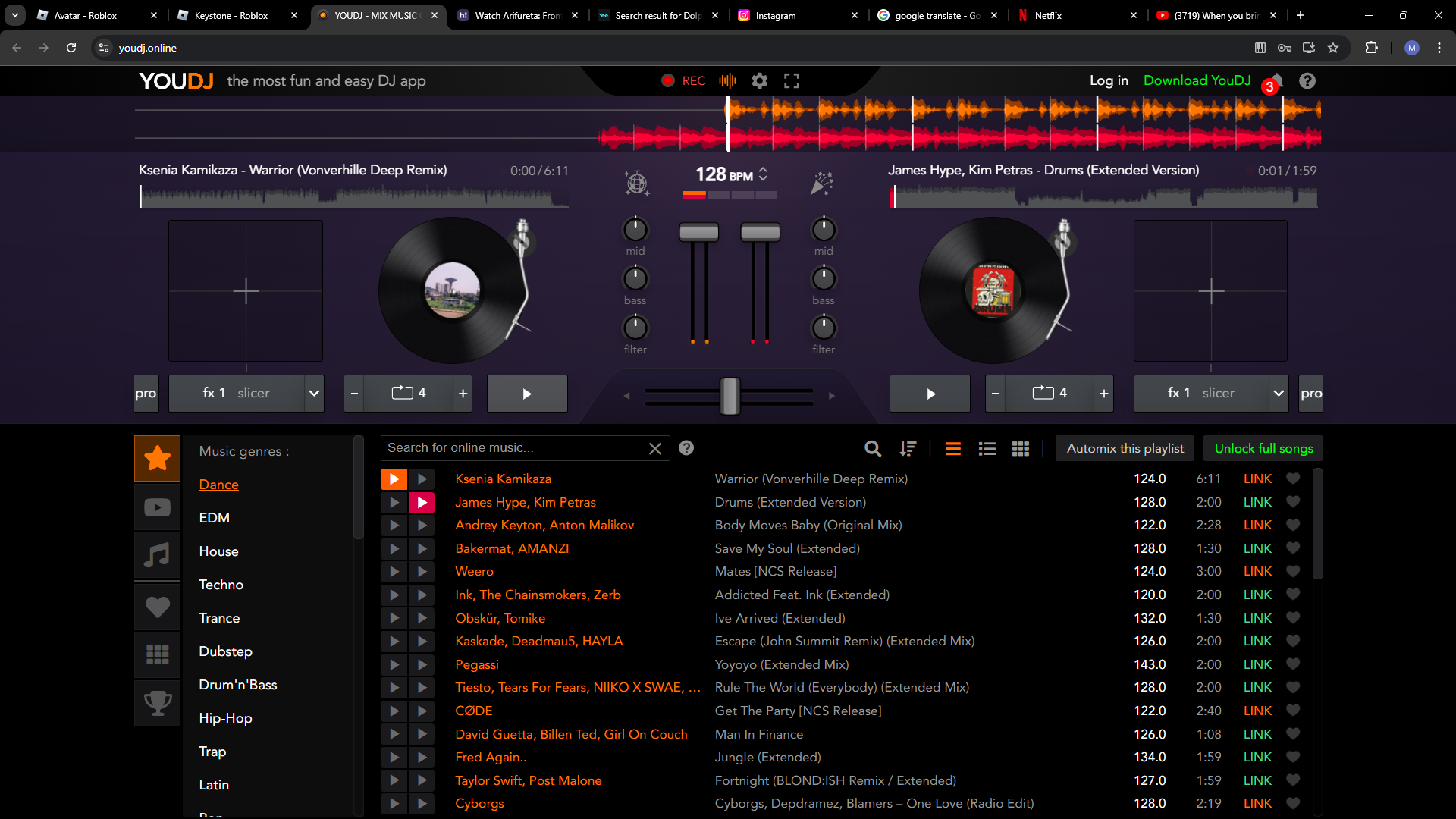The width and height of the screenshot is (1456, 819).
Task: Expand the right deck fx 1 slicer dropdown
Action: (x=1279, y=394)
